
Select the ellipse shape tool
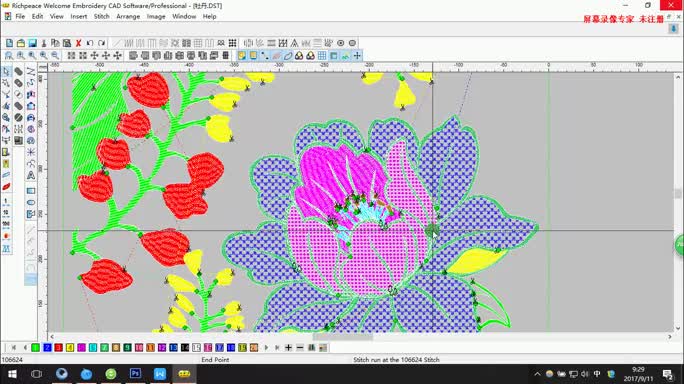[31, 202]
